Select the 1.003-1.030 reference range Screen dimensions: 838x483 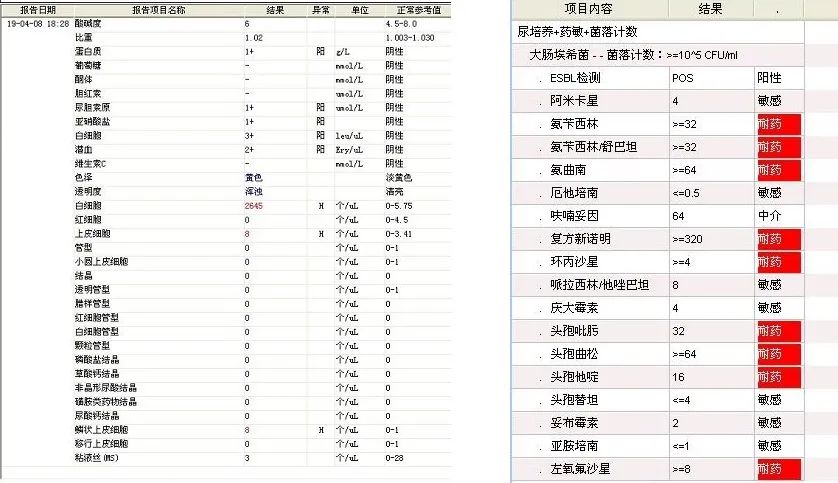tap(410, 38)
